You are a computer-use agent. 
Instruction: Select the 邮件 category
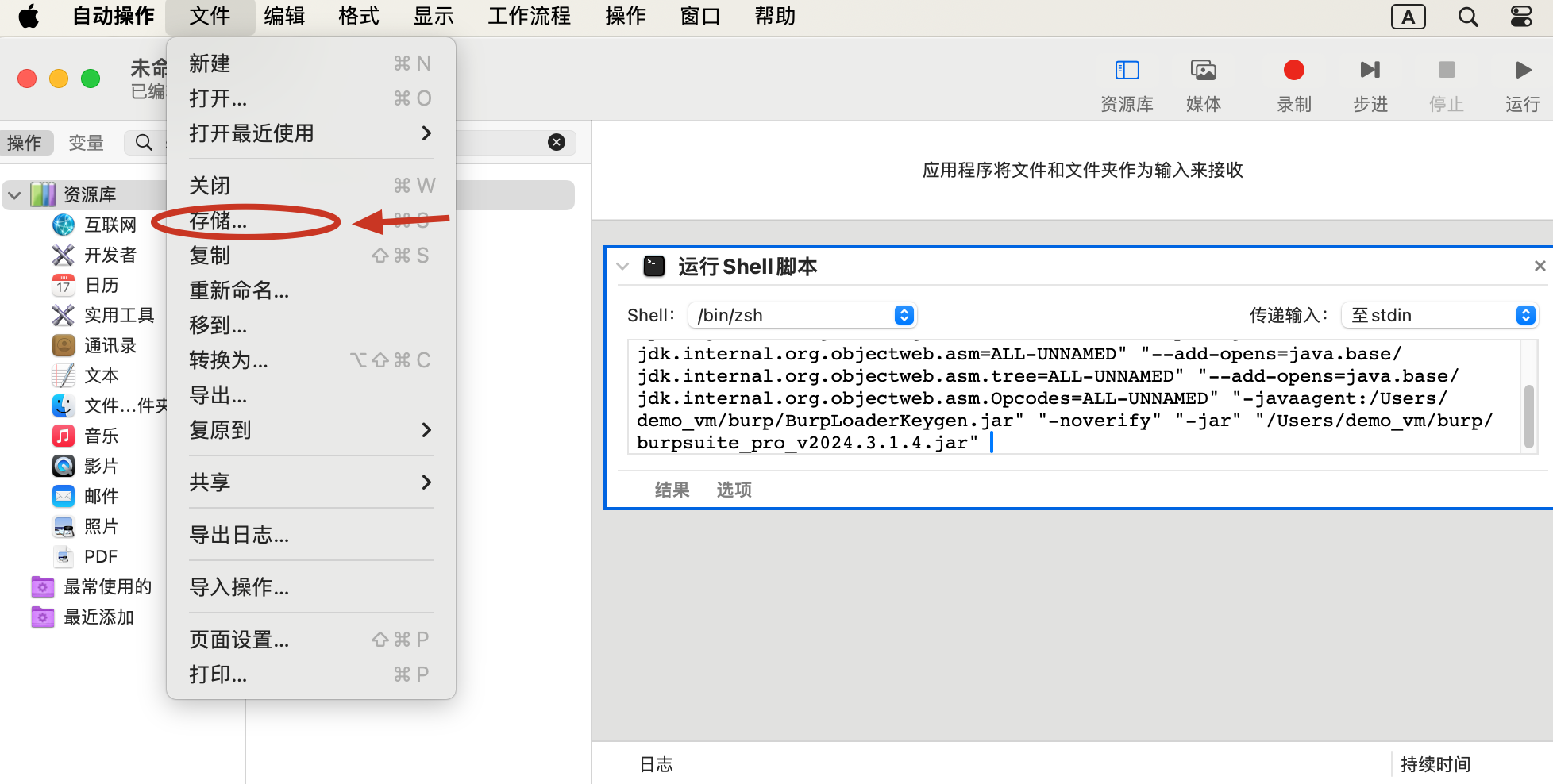pyautogui.click(x=86, y=496)
